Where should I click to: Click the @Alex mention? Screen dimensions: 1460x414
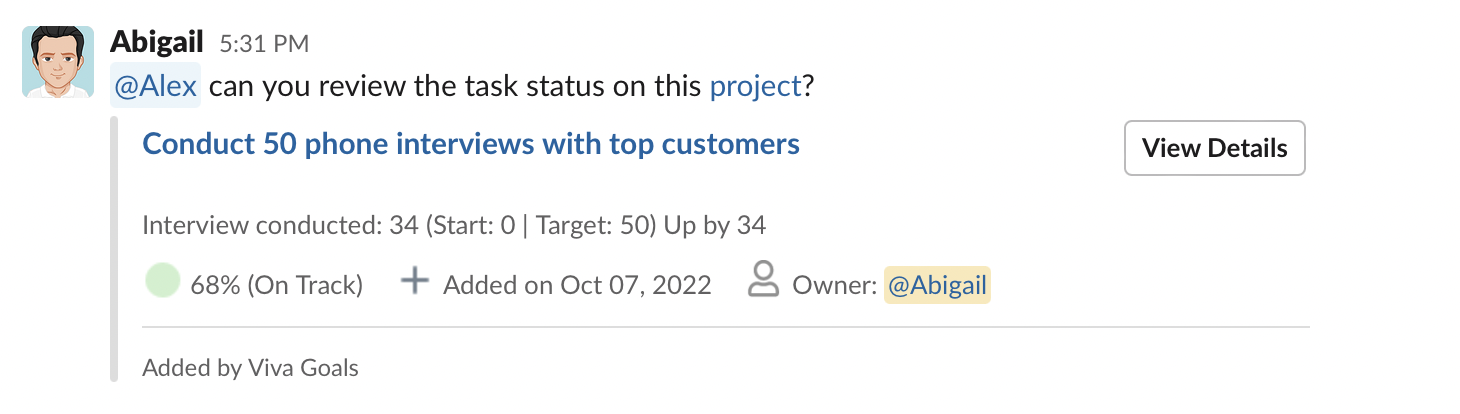(155, 87)
